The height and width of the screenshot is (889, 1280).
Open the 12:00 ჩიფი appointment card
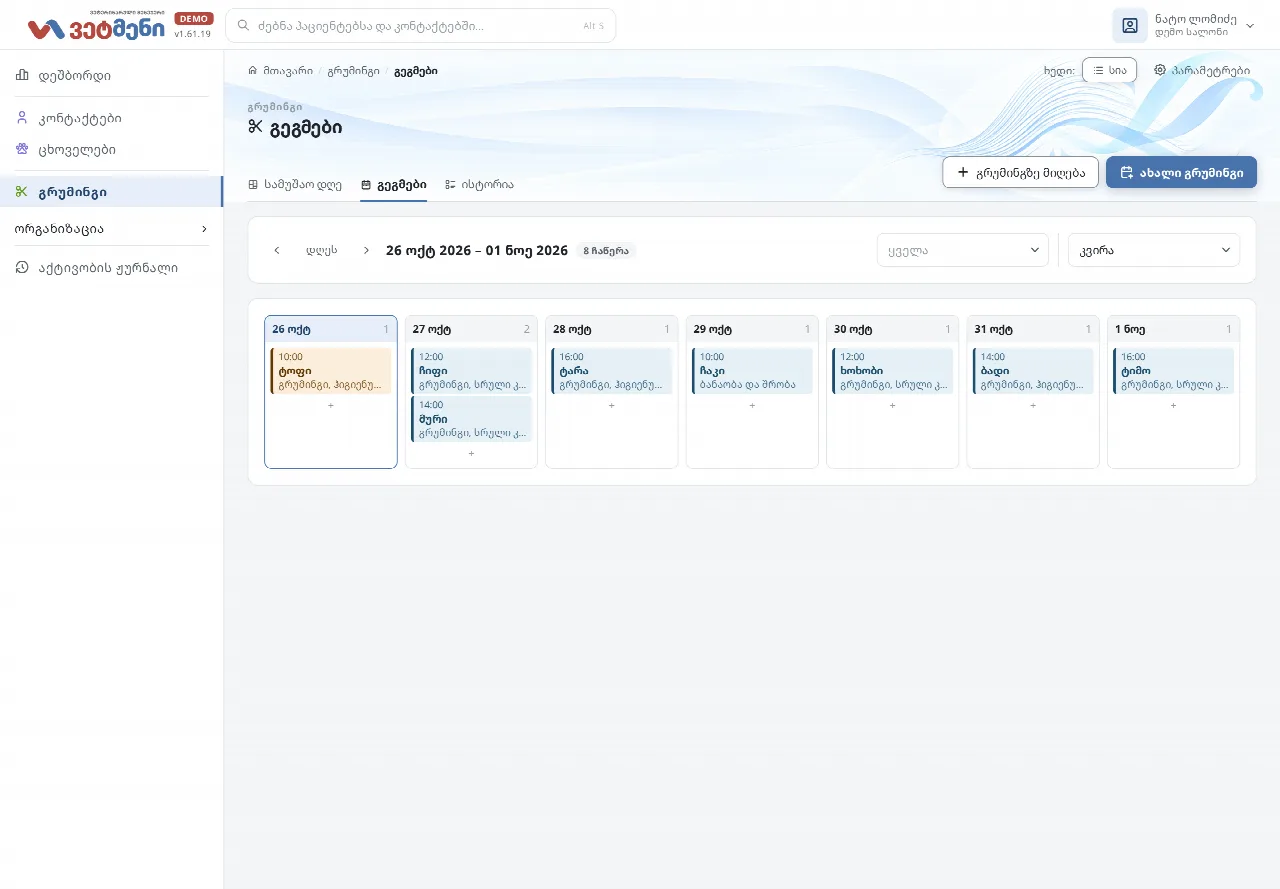pyautogui.click(x=471, y=371)
